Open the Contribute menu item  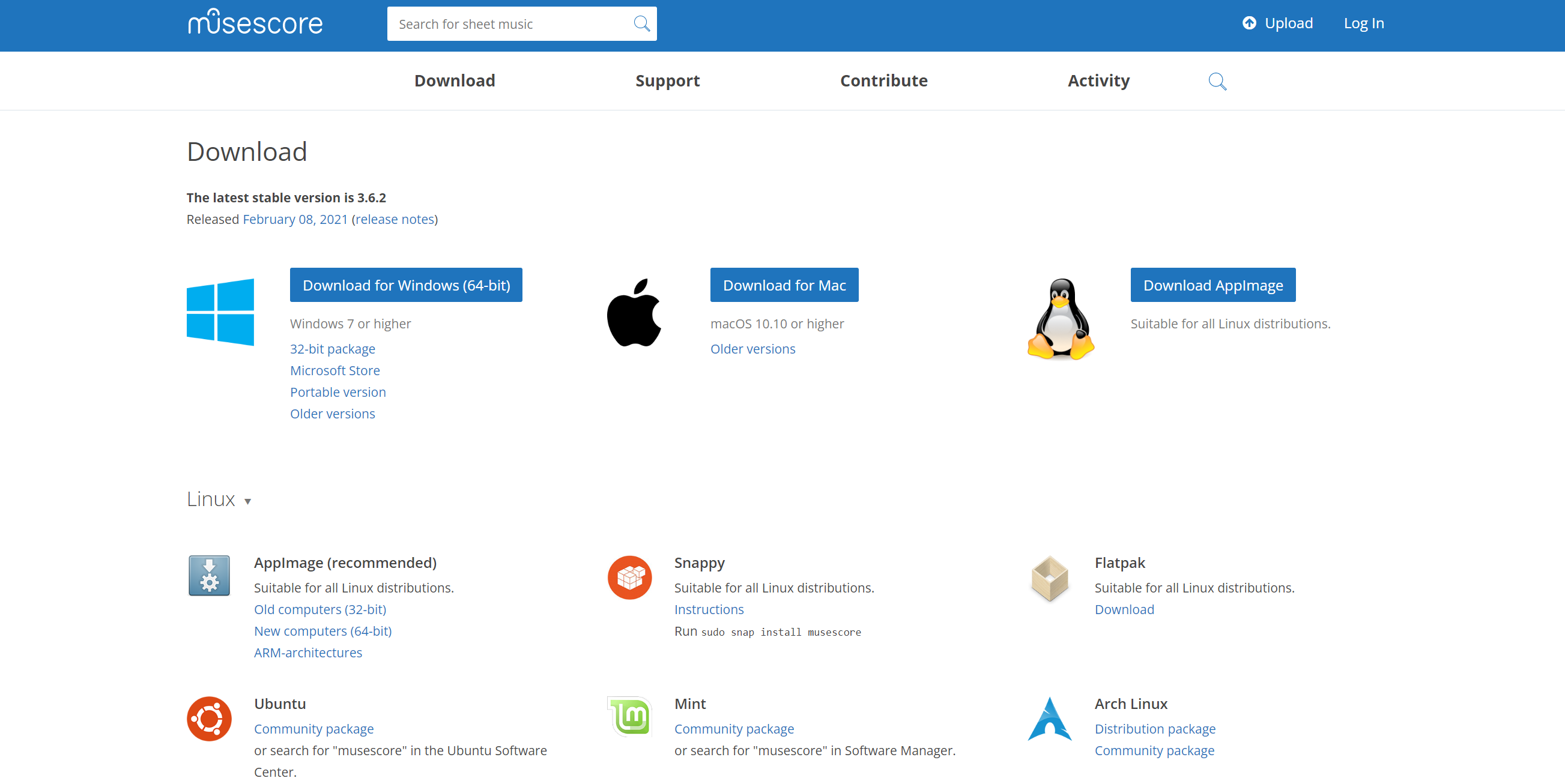tap(883, 80)
